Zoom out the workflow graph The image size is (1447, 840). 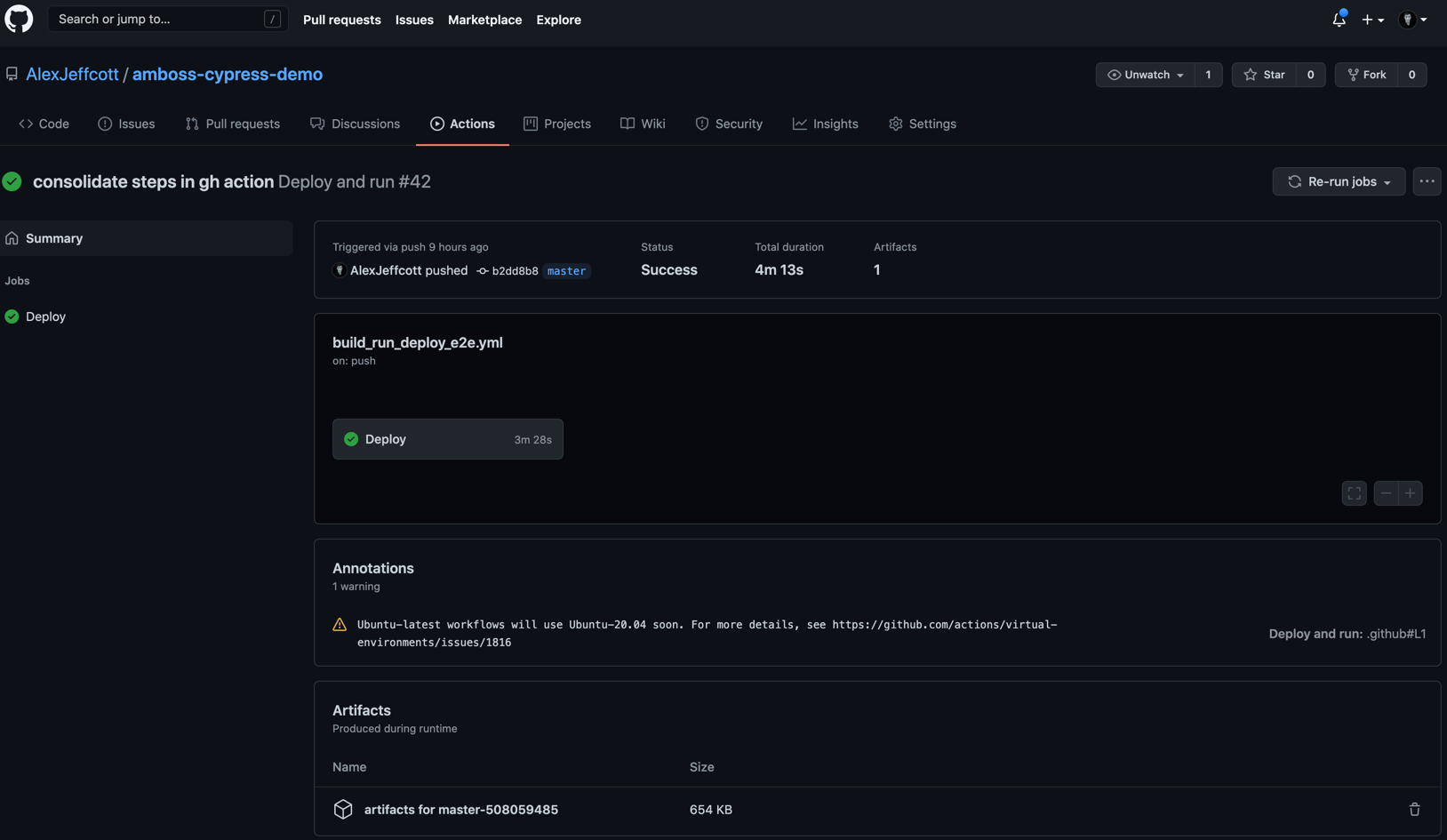[1386, 493]
